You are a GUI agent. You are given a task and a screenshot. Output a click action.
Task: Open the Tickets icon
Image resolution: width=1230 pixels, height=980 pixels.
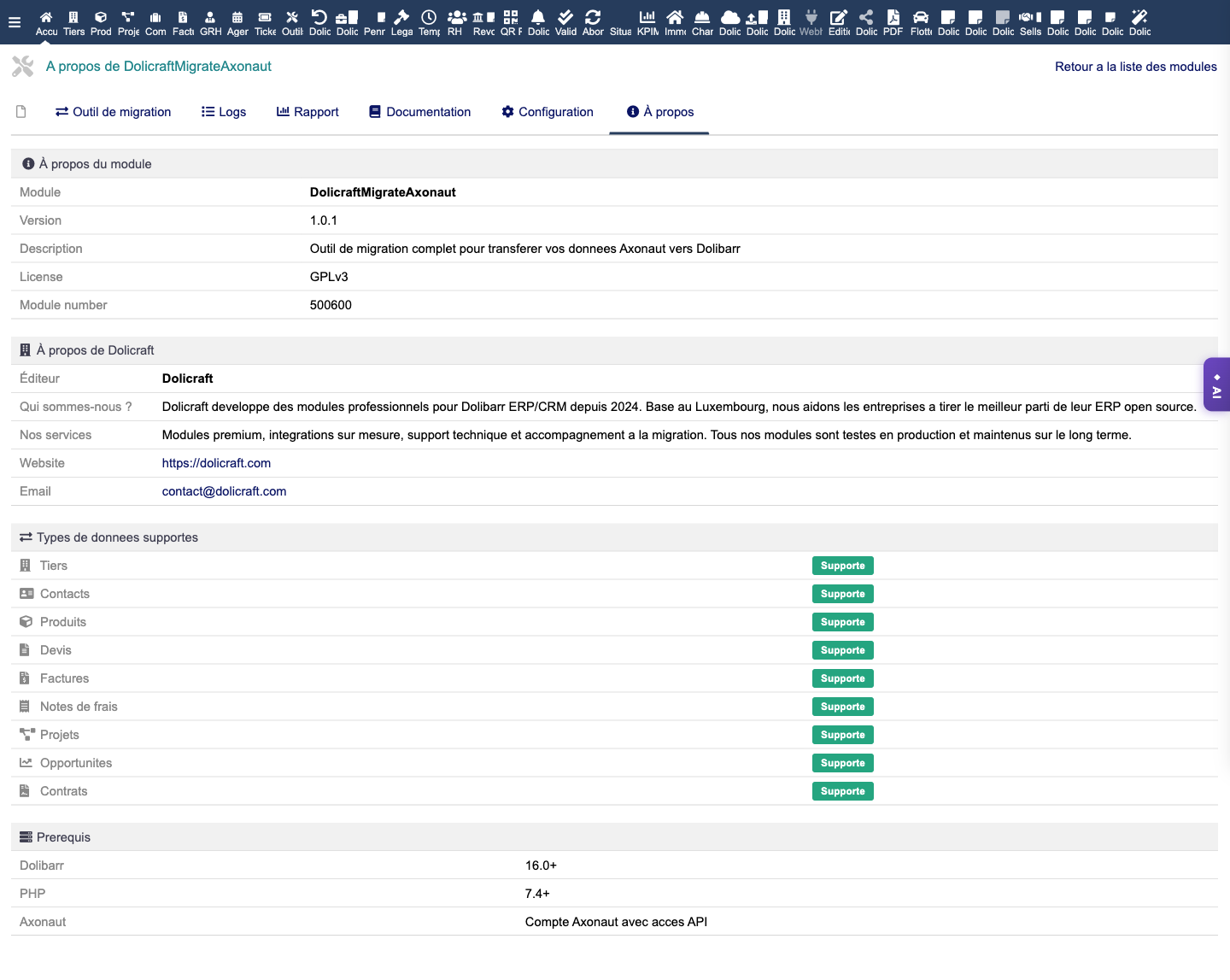tap(265, 17)
